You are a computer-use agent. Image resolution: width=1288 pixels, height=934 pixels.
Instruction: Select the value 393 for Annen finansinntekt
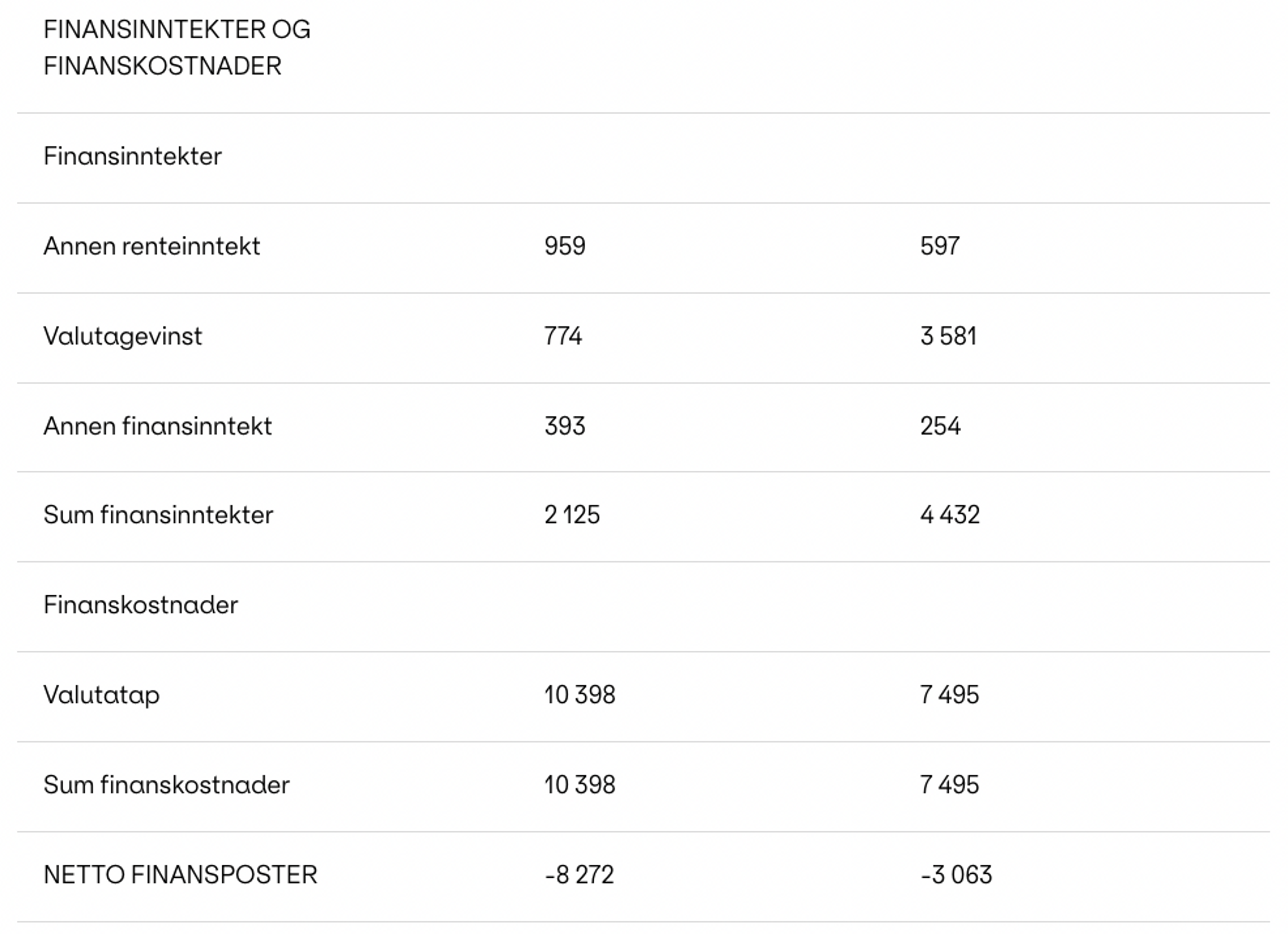[565, 426]
